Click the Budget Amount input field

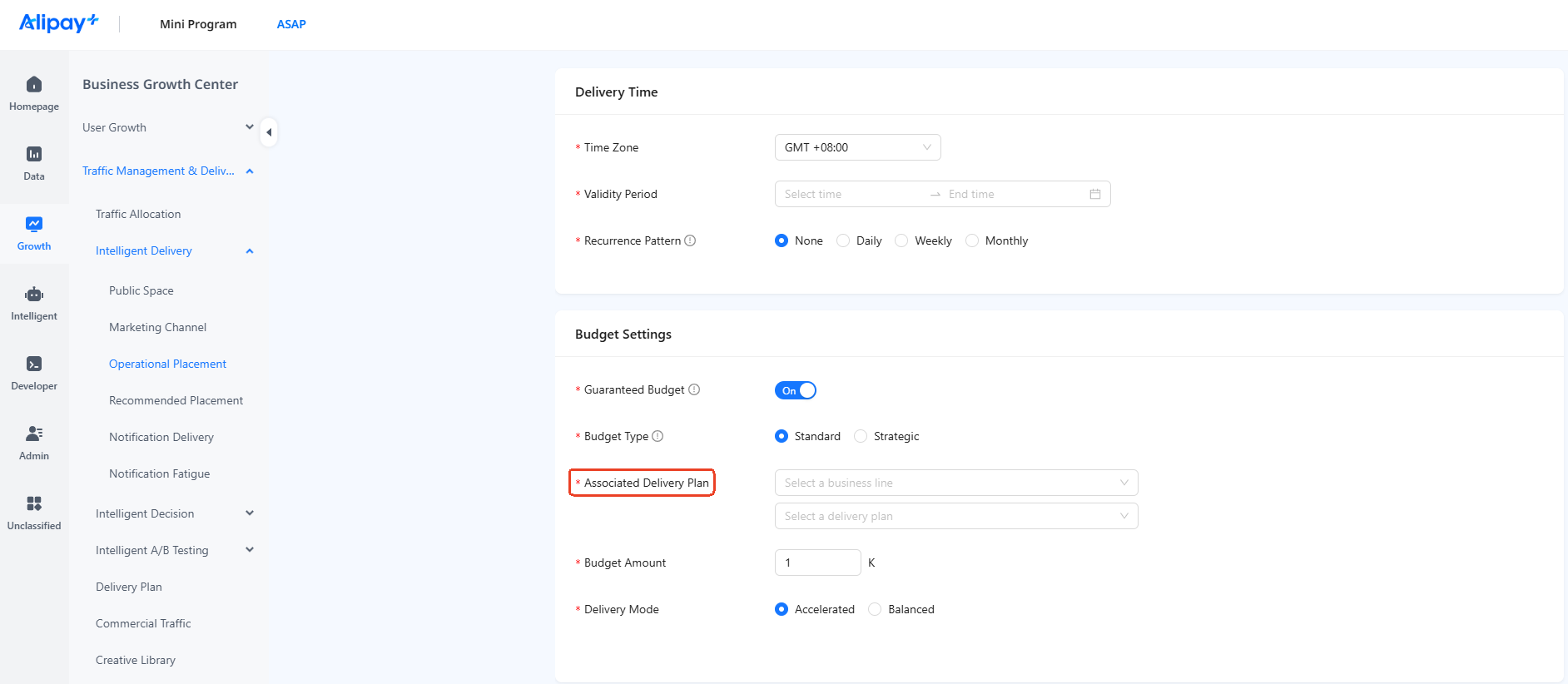[818, 563]
